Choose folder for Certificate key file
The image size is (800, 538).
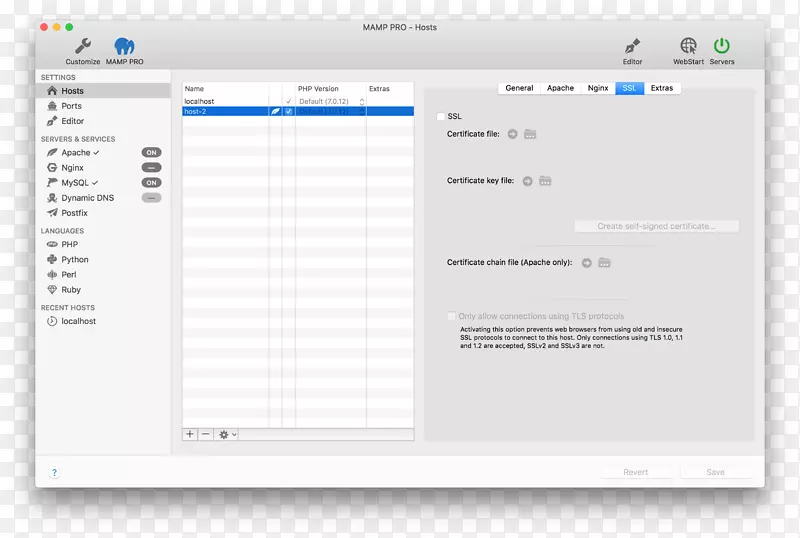click(x=545, y=181)
